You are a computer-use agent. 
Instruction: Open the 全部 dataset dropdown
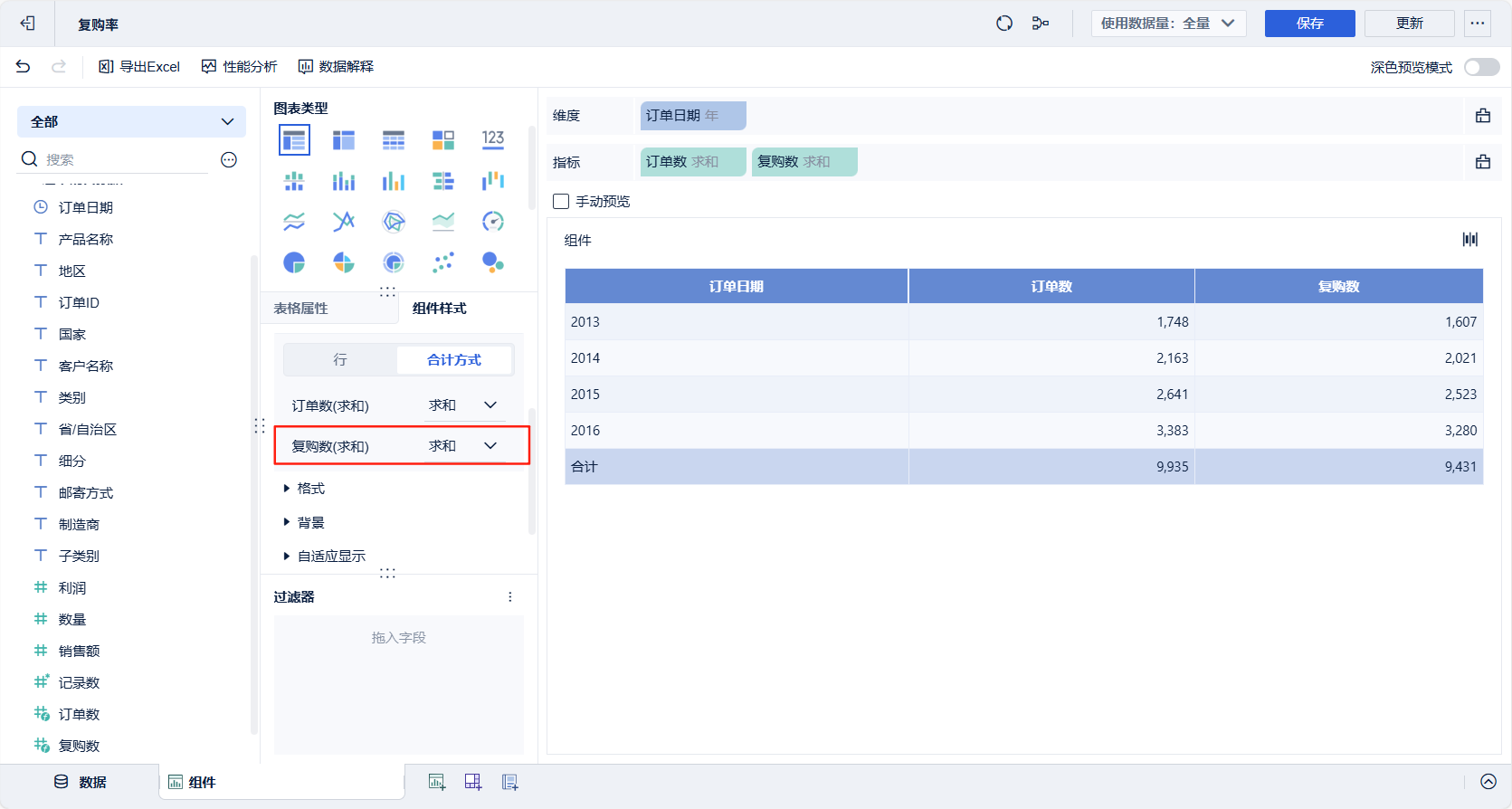click(x=131, y=121)
